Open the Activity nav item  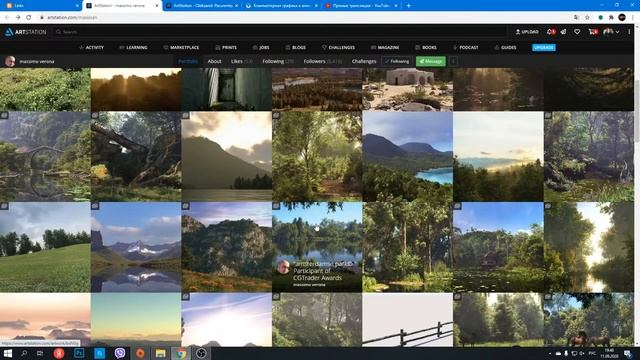point(91,48)
